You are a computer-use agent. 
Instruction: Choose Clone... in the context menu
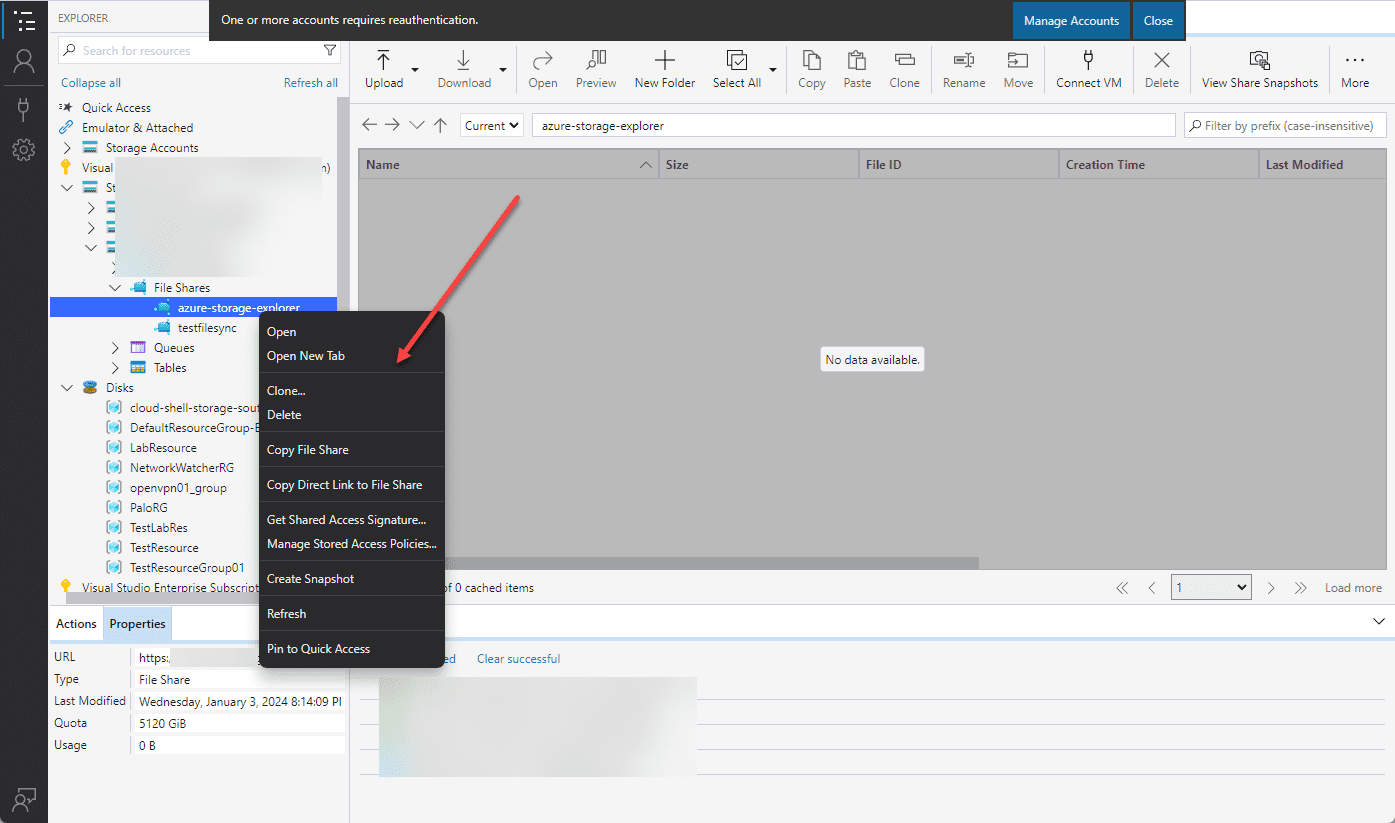[x=351, y=391]
